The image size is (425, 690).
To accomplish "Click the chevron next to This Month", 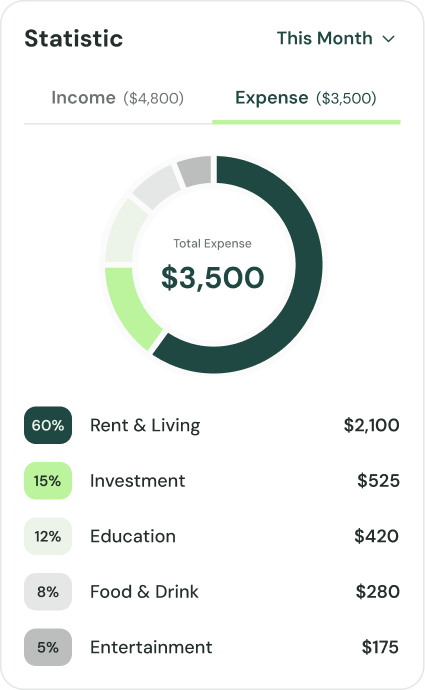I will [x=389, y=39].
